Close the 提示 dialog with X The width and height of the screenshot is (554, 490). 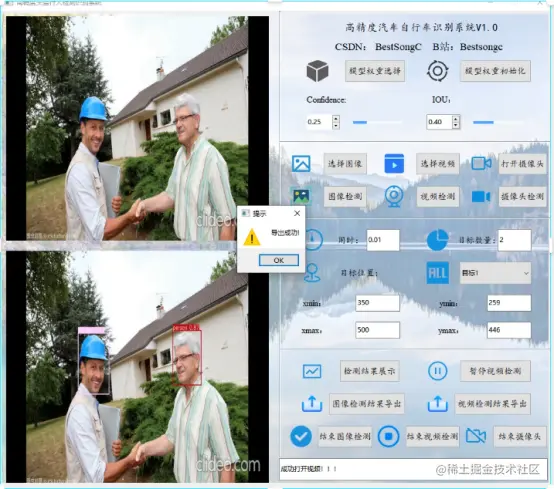tap(297, 213)
